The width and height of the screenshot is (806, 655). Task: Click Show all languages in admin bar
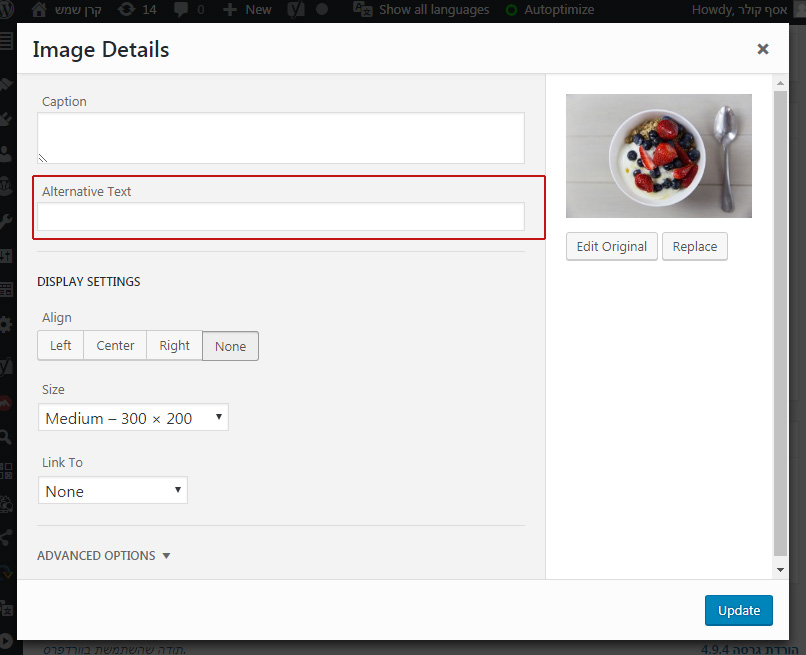[x=434, y=9]
